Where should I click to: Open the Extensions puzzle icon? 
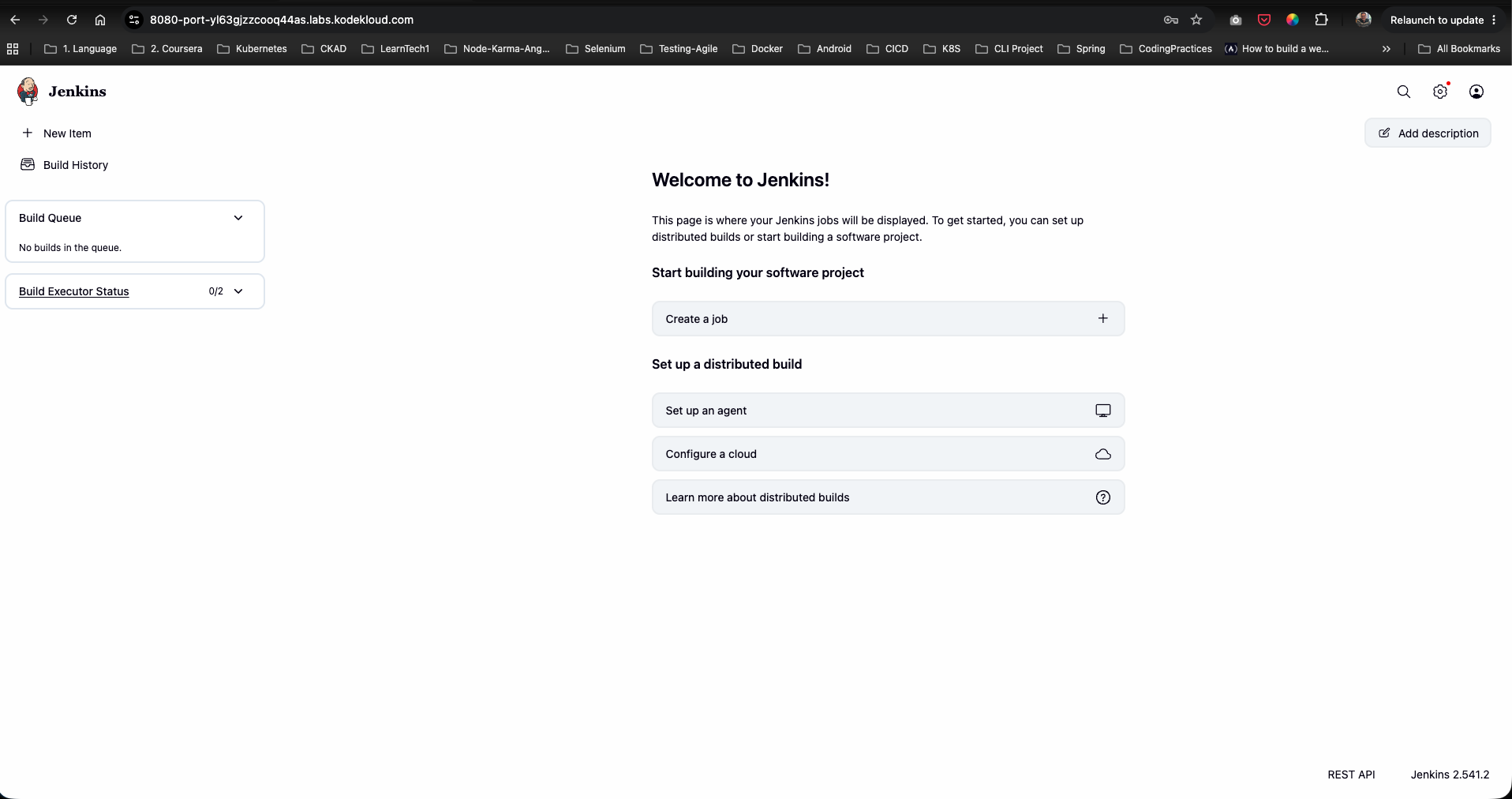(x=1321, y=20)
